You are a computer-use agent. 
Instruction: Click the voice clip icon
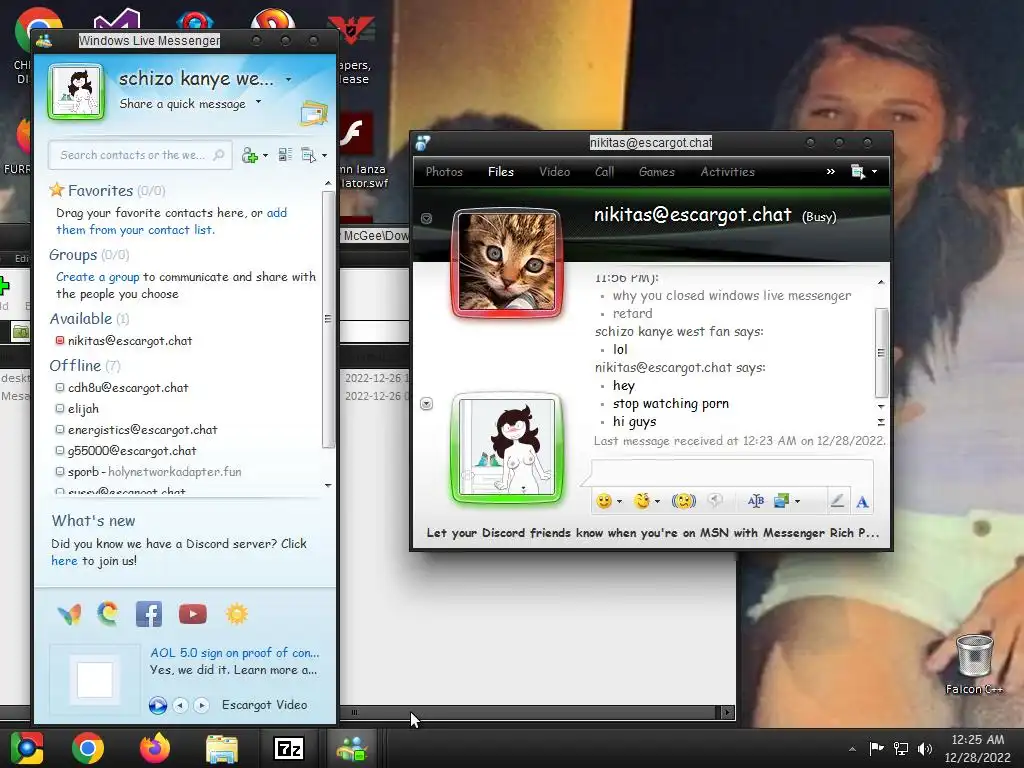tap(716, 501)
